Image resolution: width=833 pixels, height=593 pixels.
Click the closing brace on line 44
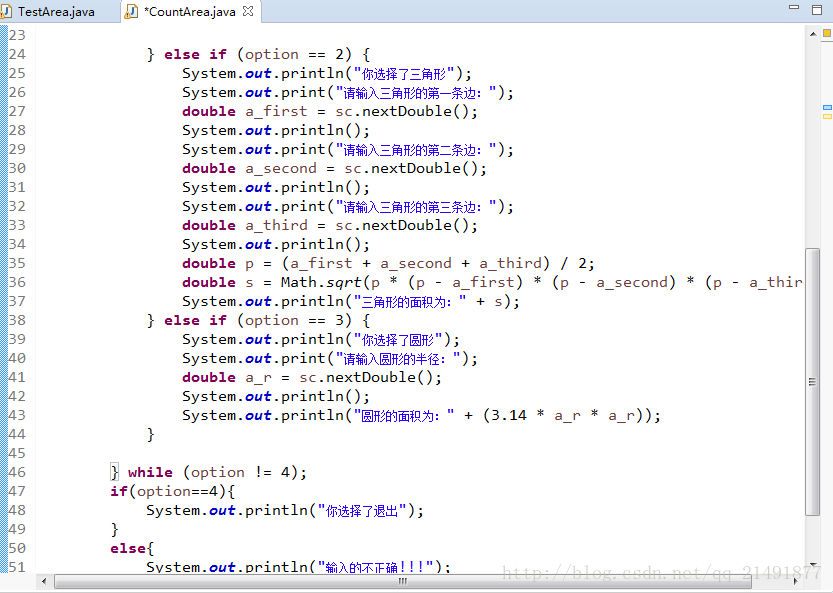tap(151, 435)
